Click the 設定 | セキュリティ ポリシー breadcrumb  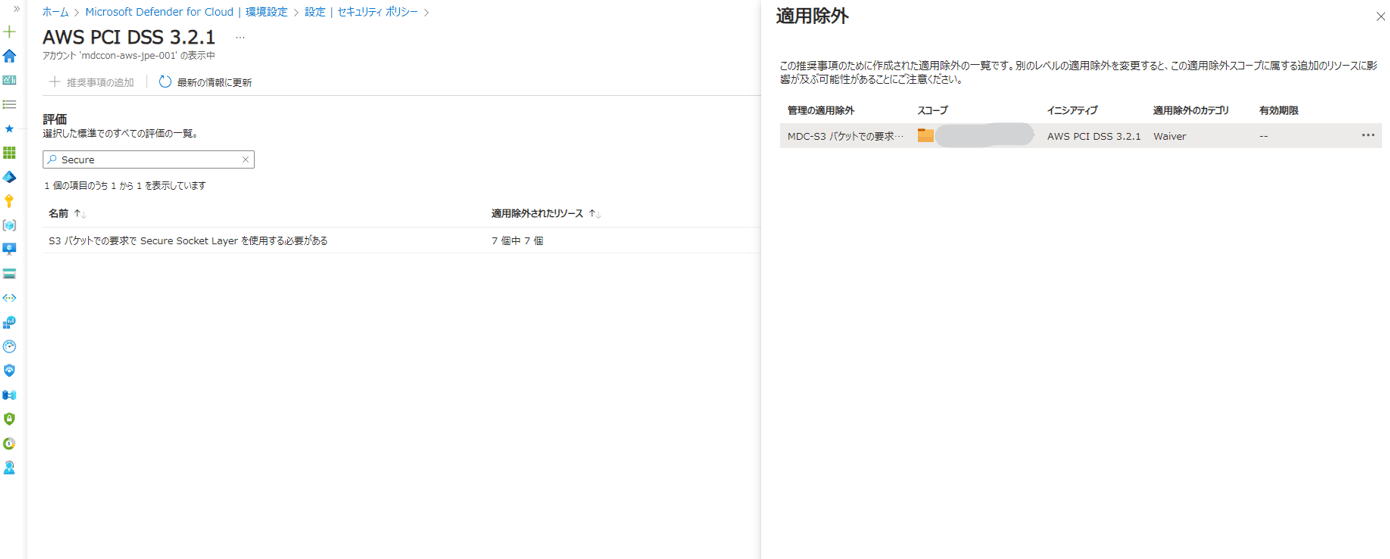pyautogui.click(x=362, y=12)
